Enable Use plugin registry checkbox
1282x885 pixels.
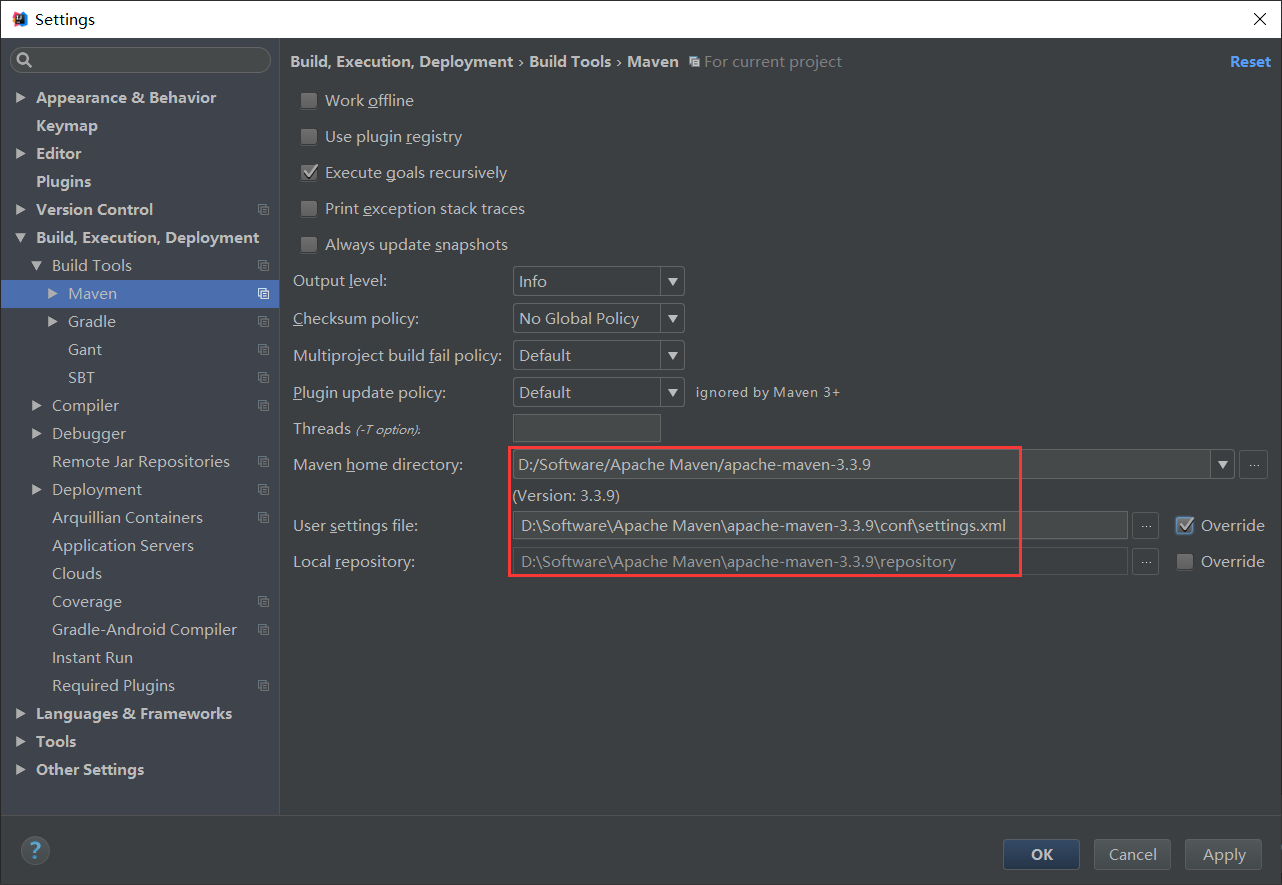coord(309,137)
